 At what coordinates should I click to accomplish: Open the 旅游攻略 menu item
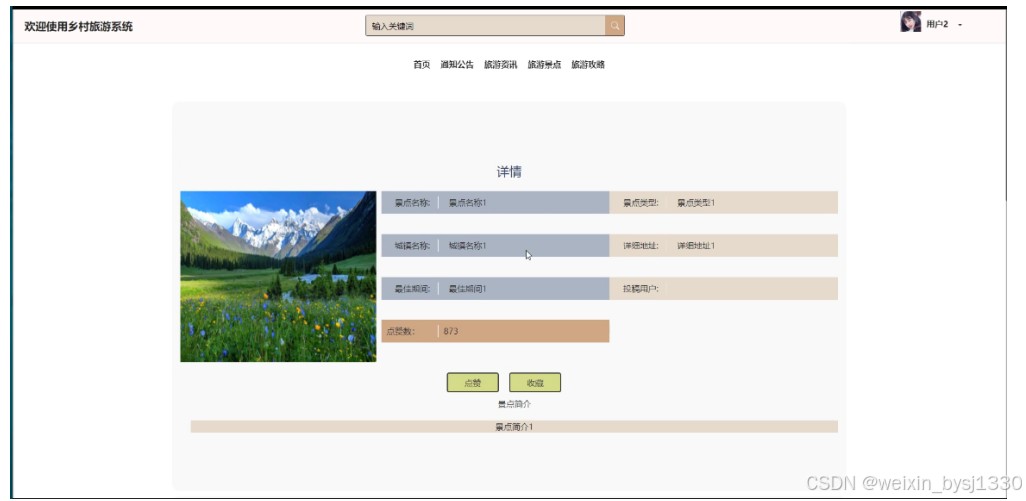(x=588, y=65)
